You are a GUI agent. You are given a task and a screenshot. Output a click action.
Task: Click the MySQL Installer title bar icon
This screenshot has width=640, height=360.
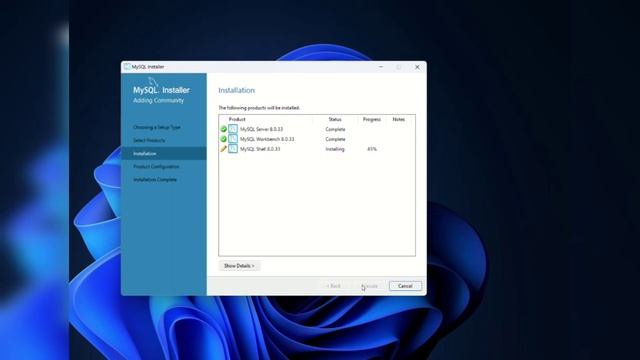coord(127,67)
